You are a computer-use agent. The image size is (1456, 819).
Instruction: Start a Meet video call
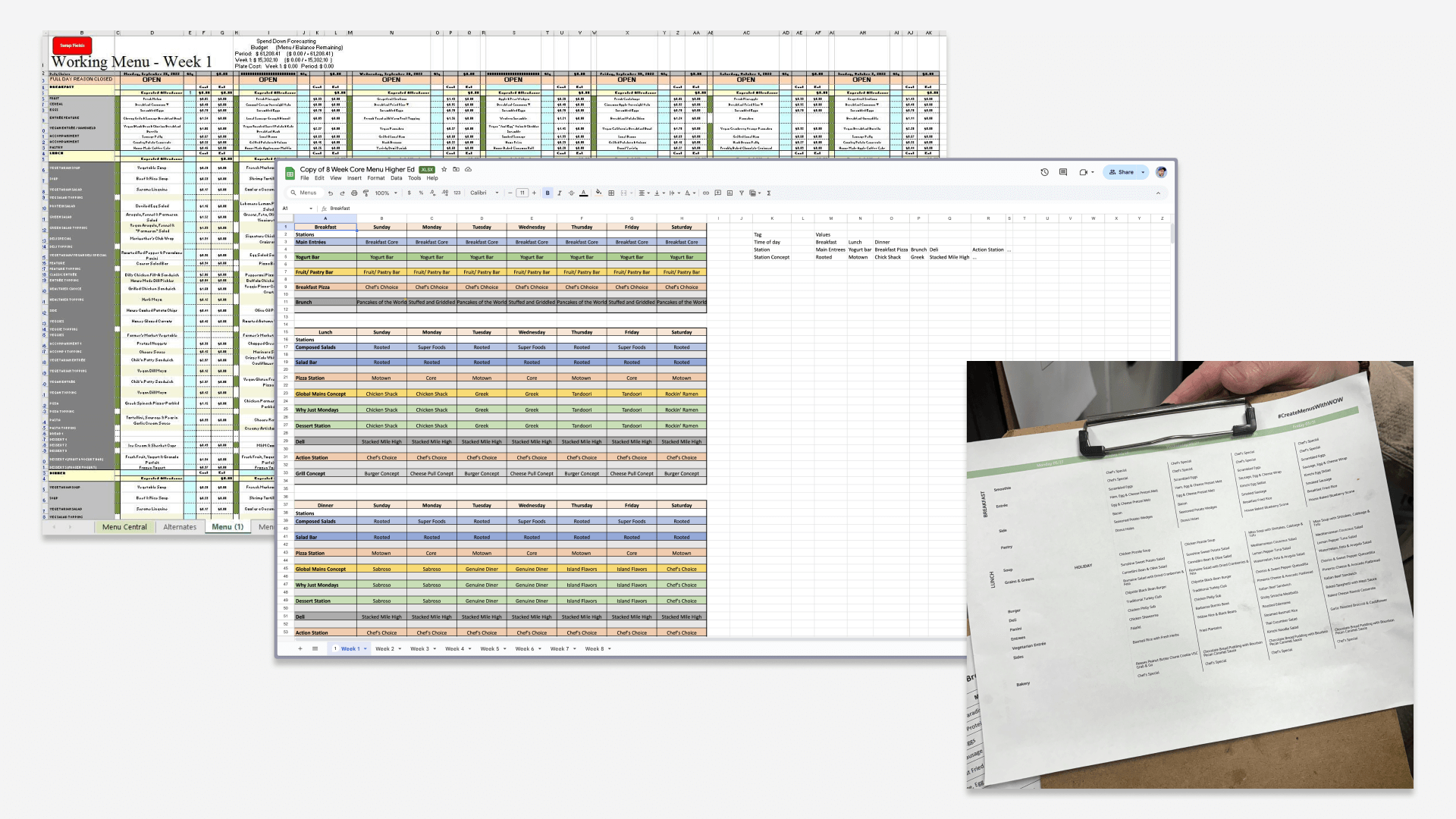(1084, 172)
